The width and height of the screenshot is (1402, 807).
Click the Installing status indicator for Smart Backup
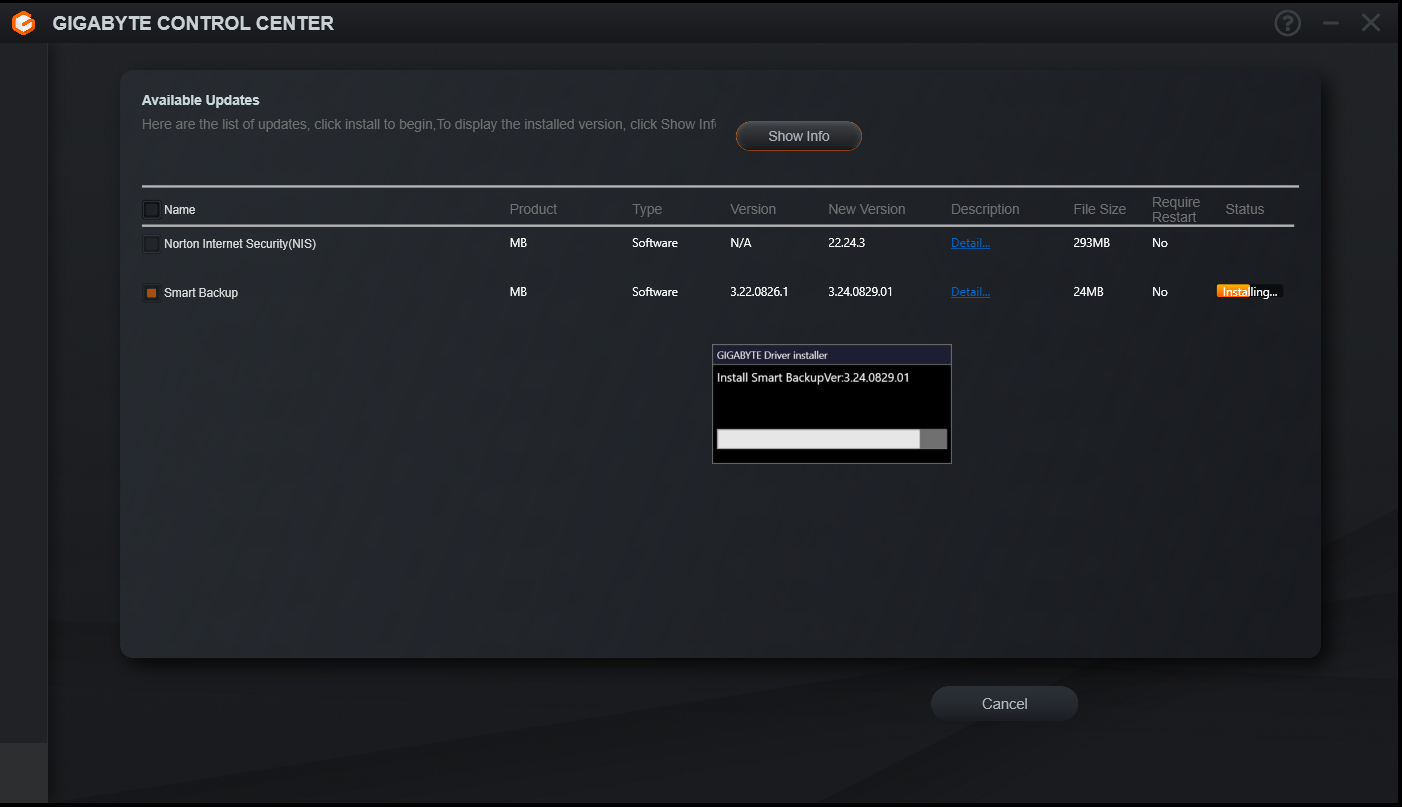tap(1249, 292)
